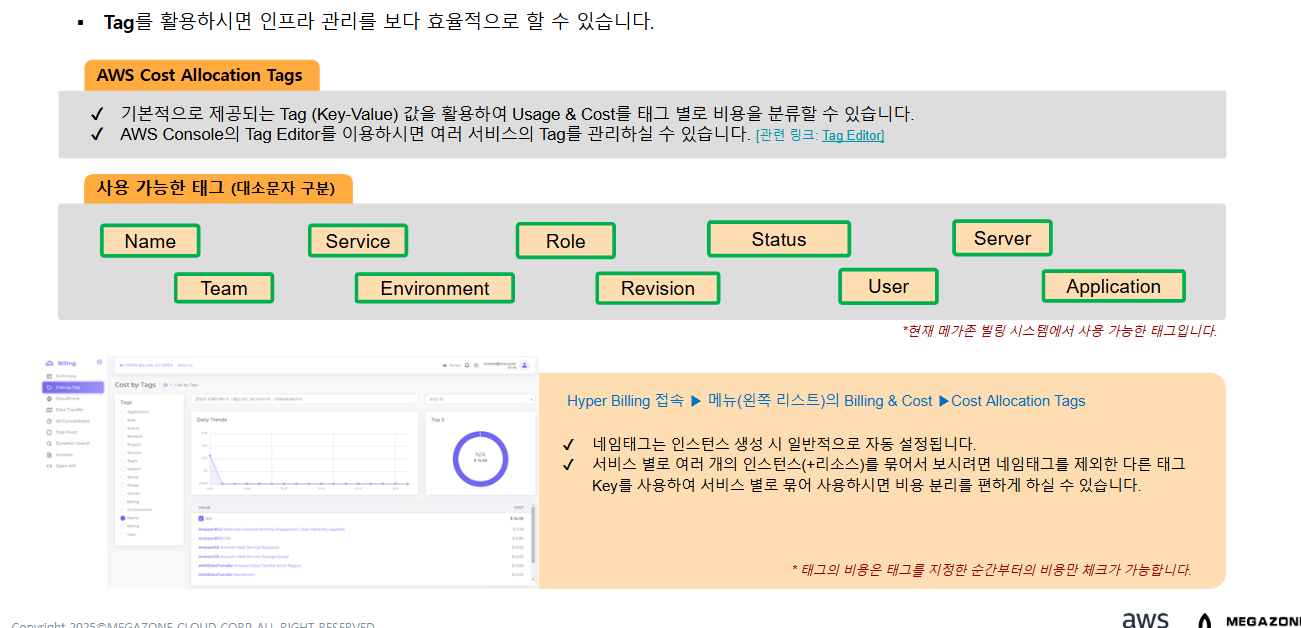Select the Service tag radio button
The image size is (1301, 628).
[x=123, y=452]
